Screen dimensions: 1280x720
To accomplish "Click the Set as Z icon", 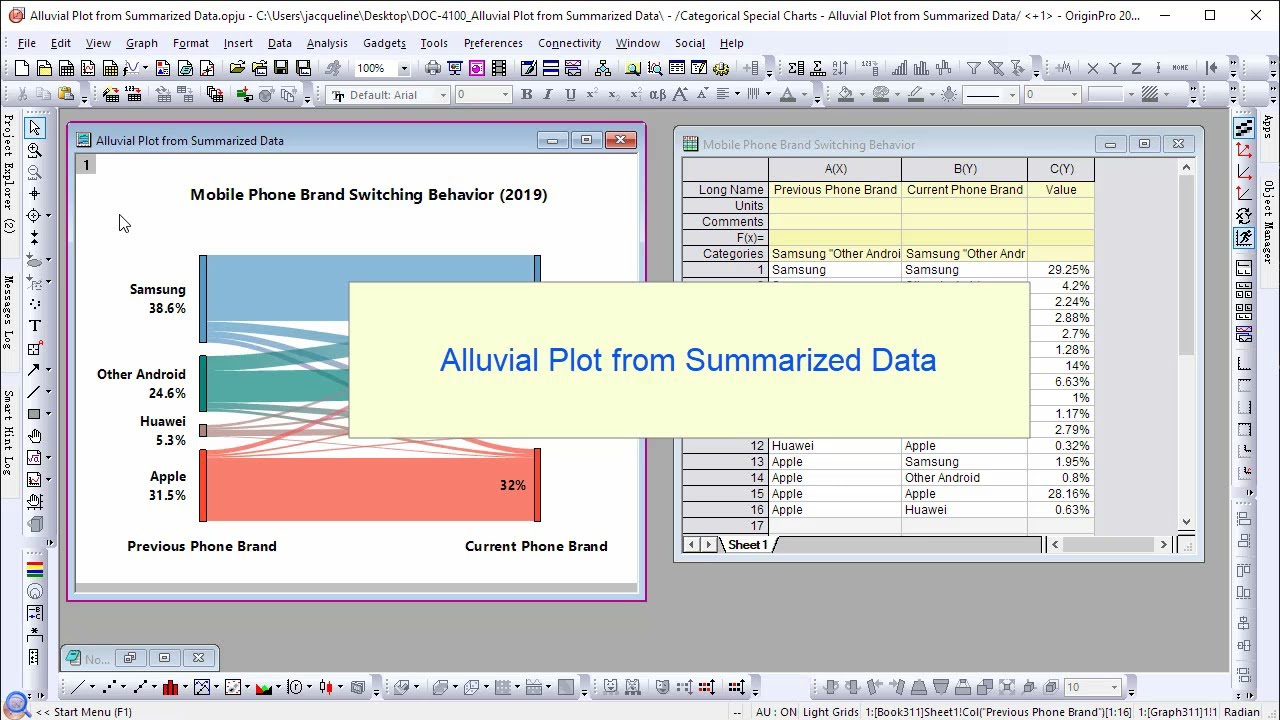I will point(1137,68).
